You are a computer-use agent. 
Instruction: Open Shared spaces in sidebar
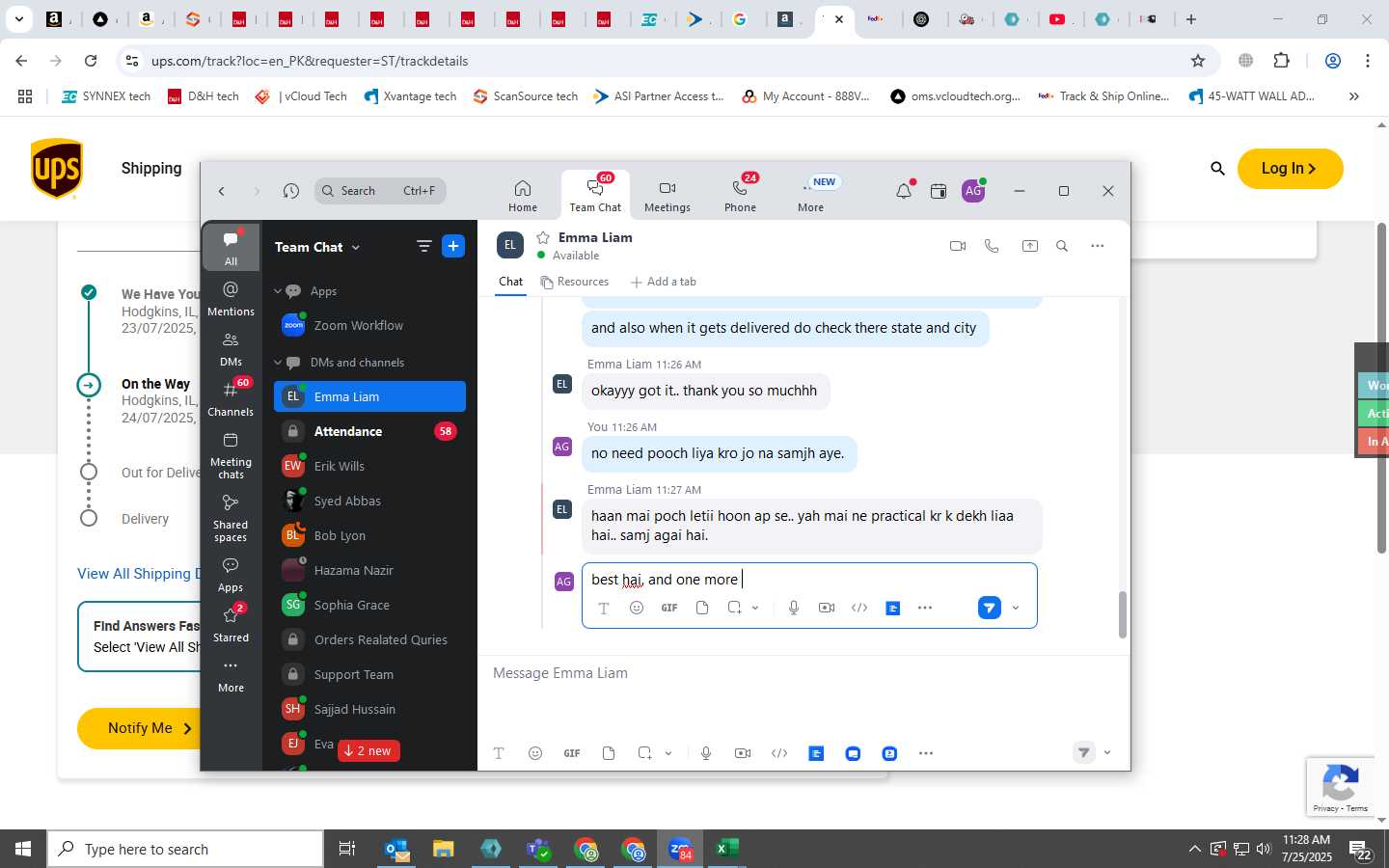(231, 517)
